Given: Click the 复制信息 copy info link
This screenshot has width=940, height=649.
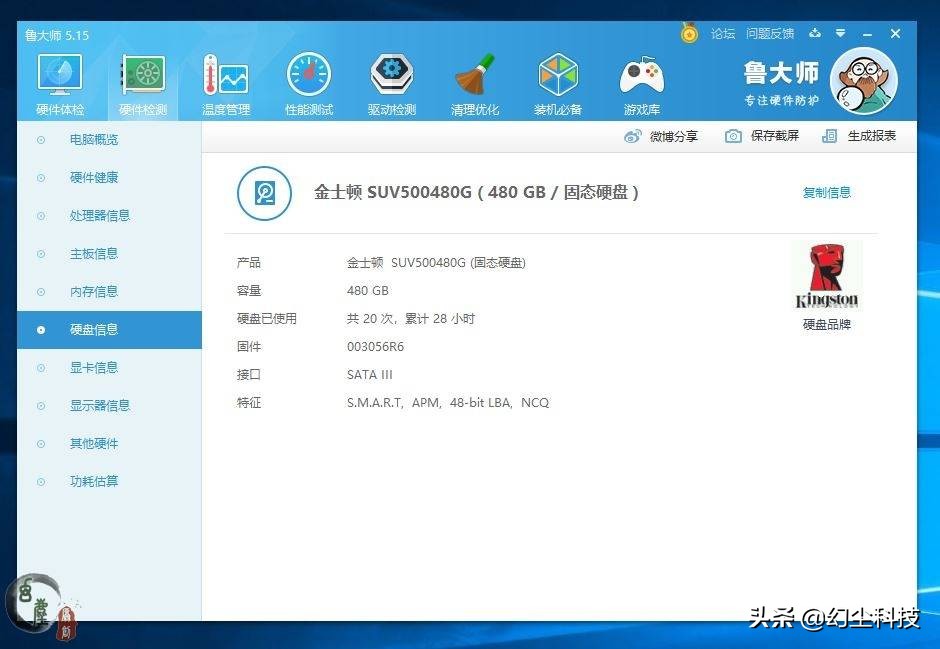Looking at the screenshot, I should point(827,192).
